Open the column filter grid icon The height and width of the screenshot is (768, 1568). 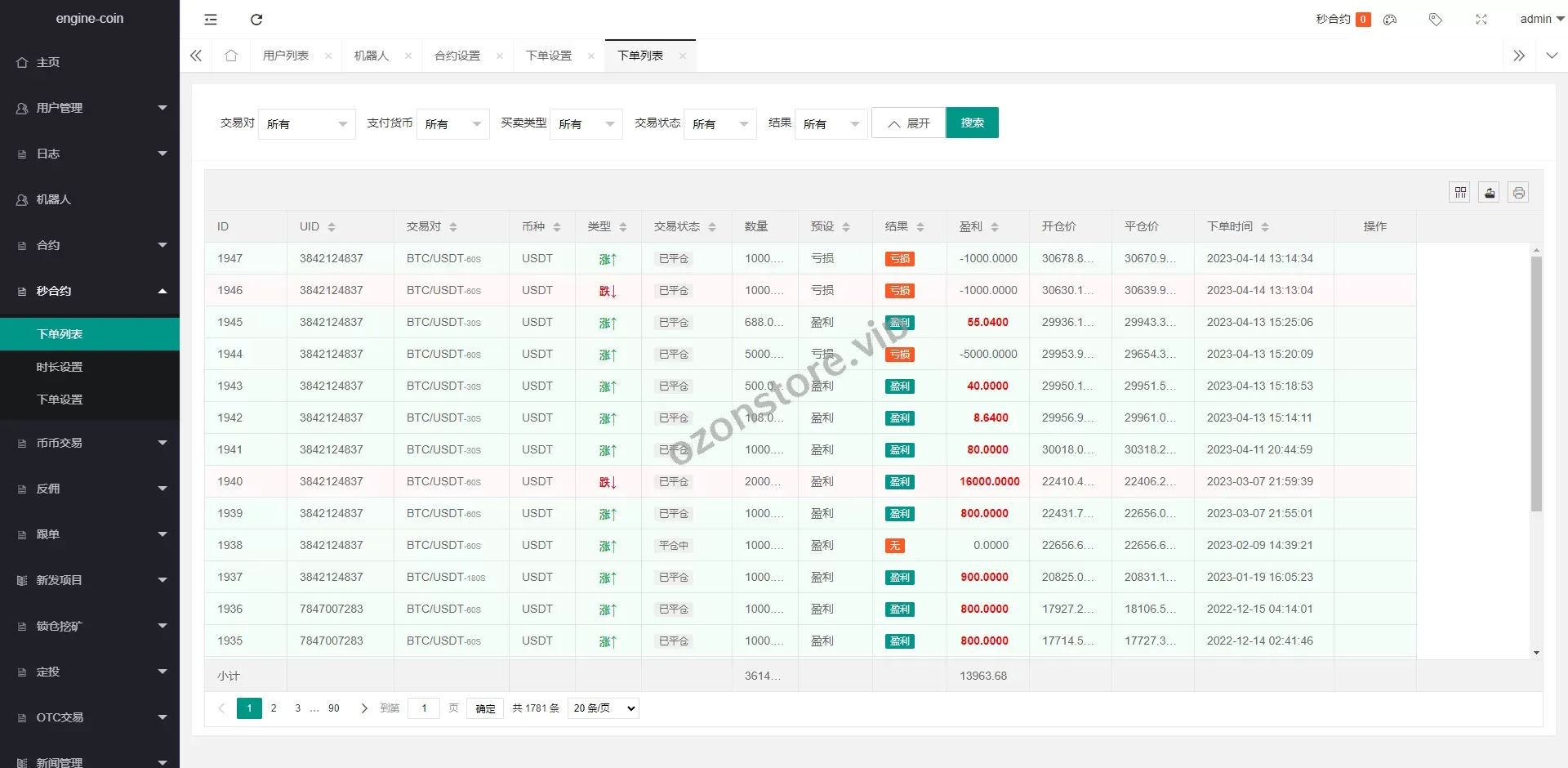(x=1460, y=193)
